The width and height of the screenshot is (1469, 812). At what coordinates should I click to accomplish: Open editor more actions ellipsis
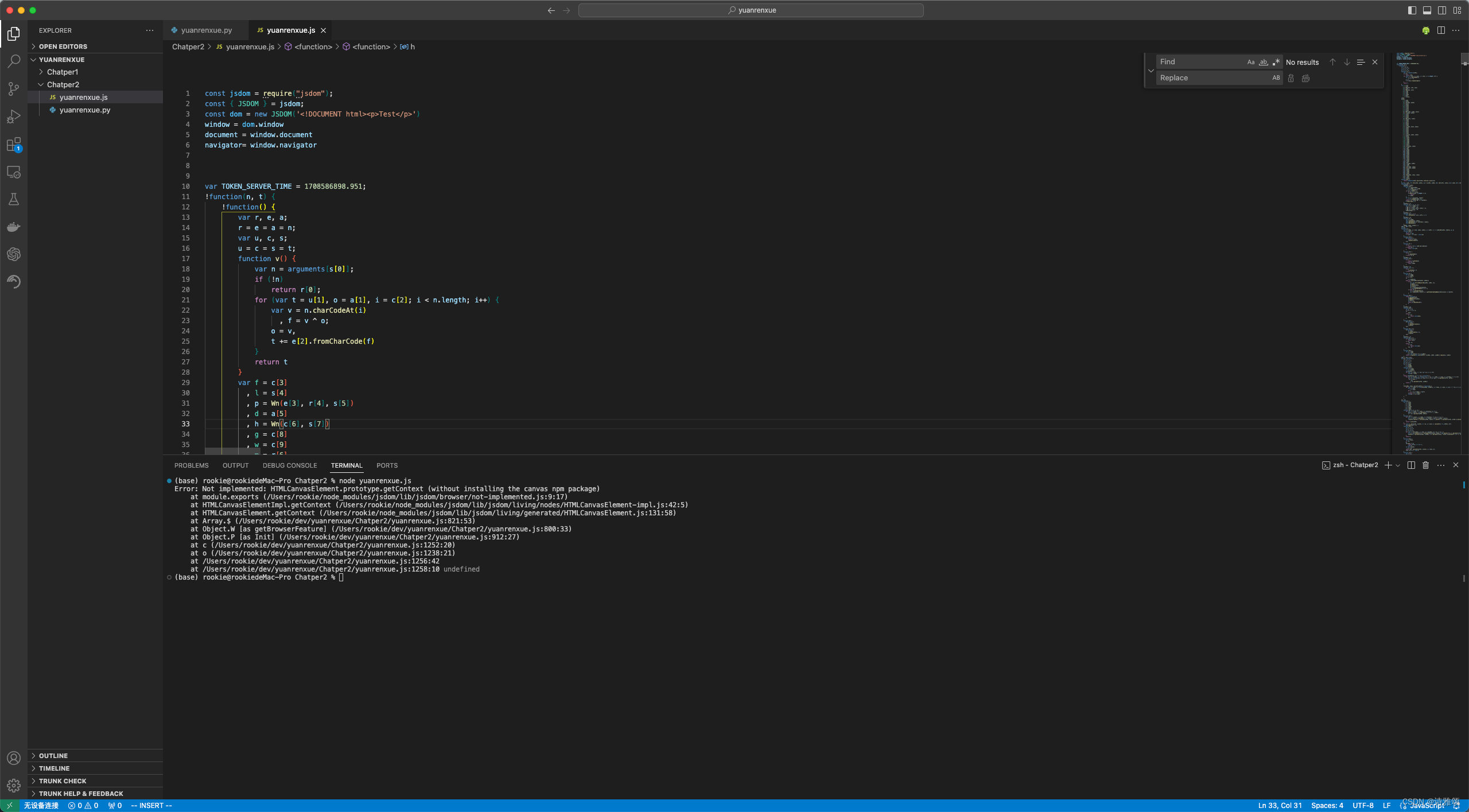[x=1456, y=30]
